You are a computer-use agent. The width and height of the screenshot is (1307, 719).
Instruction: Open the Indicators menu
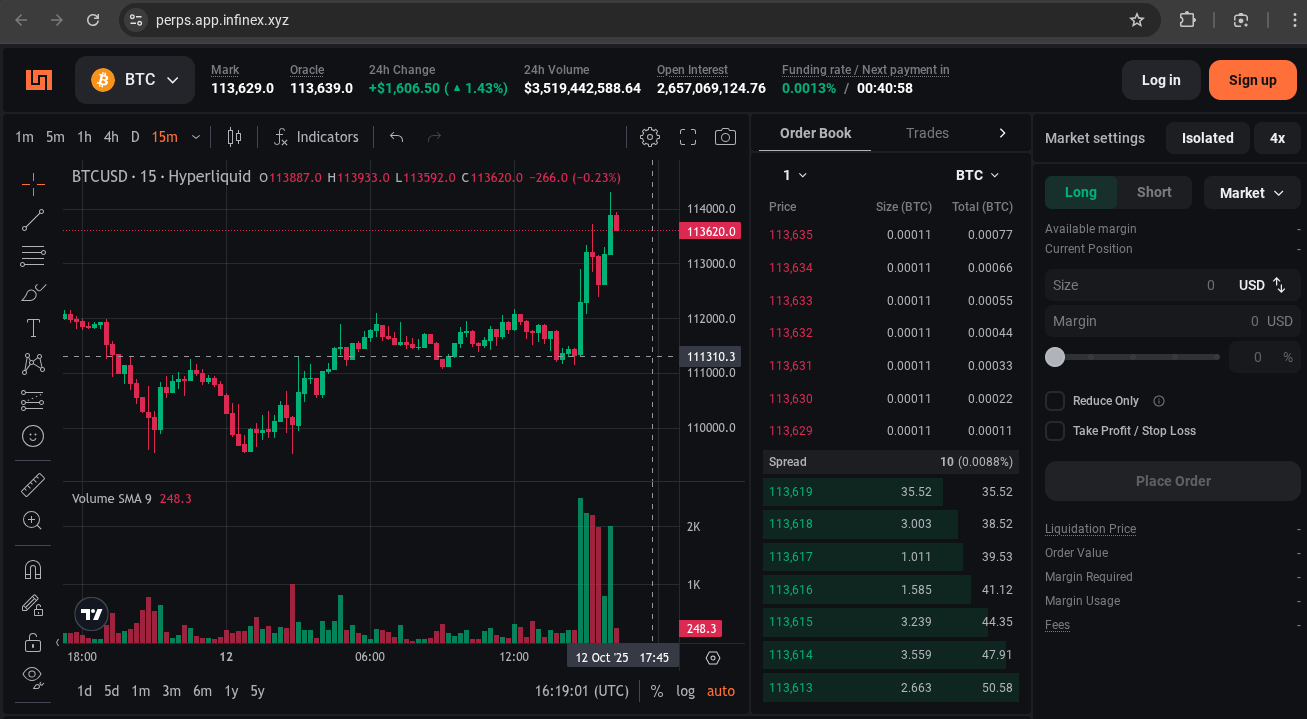tap(316, 137)
